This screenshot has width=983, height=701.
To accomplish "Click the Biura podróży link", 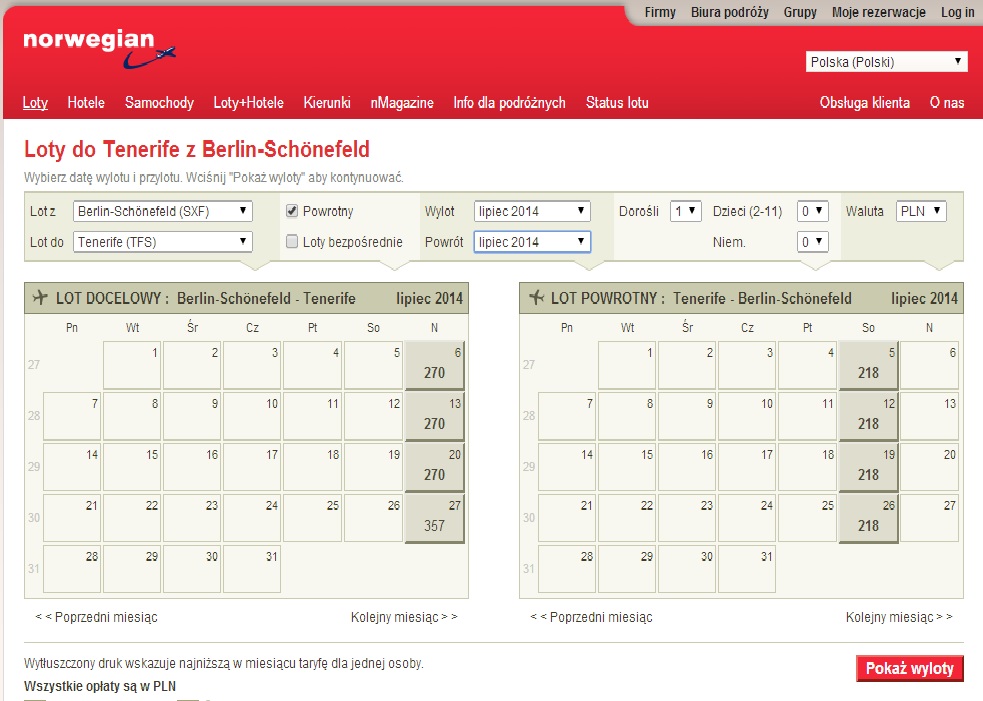I will [730, 12].
